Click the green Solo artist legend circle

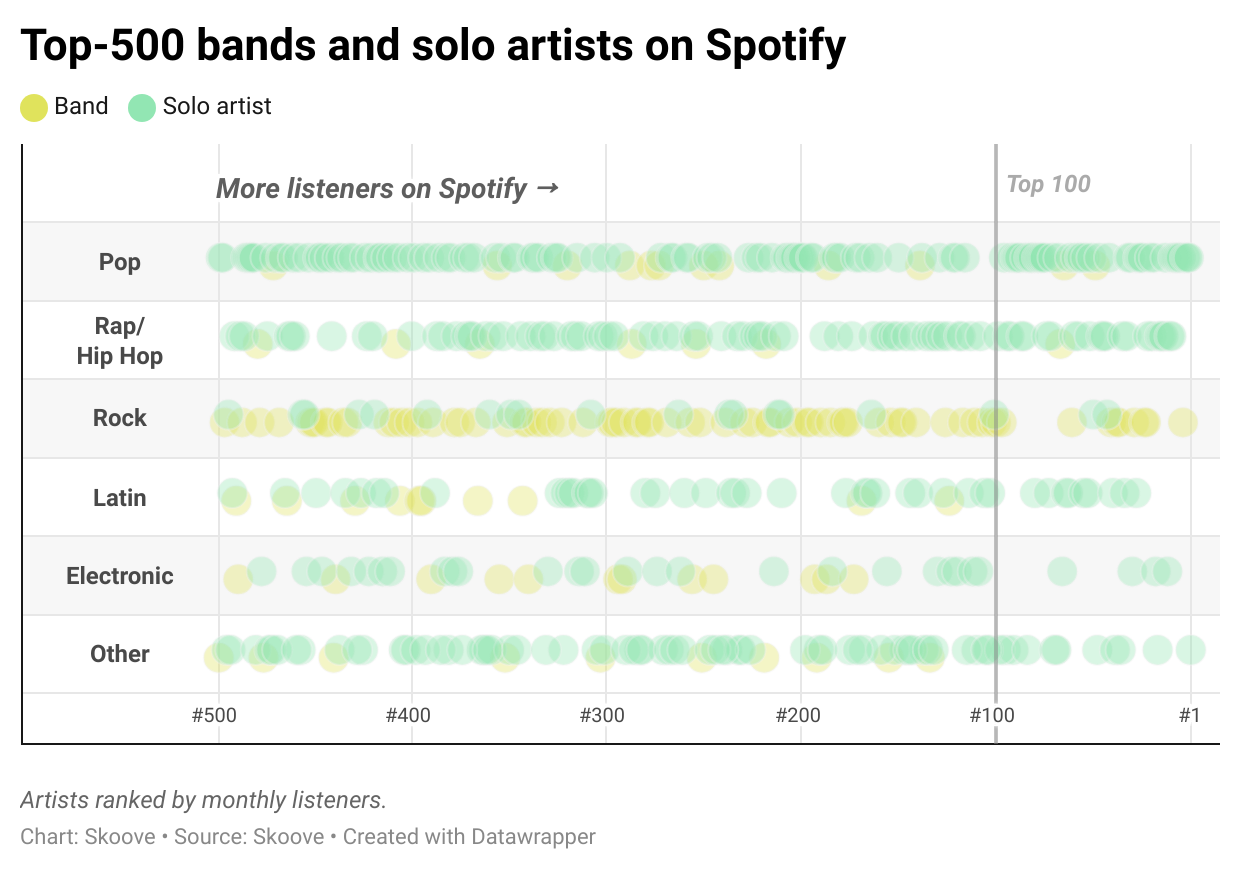(x=142, y=107)
